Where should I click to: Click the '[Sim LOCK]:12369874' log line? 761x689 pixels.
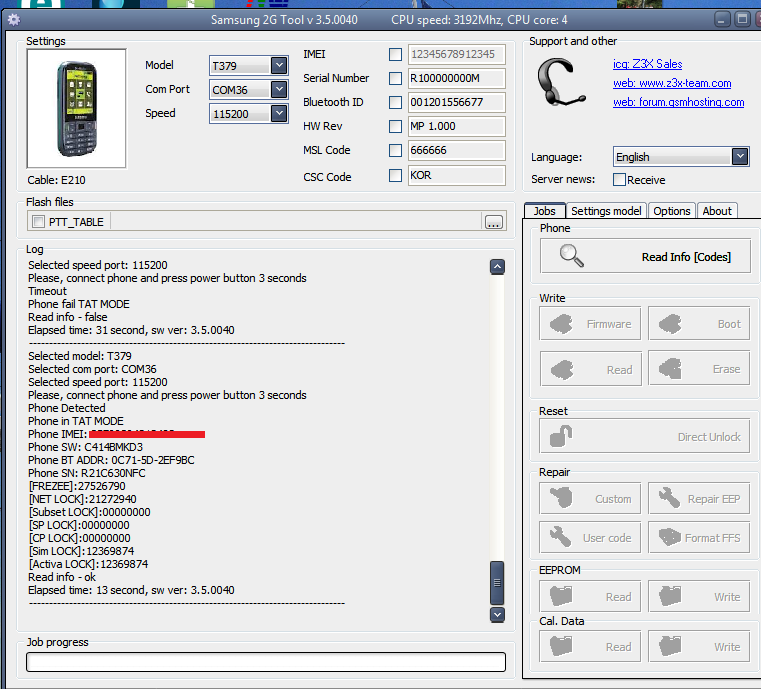coord(82,551)
